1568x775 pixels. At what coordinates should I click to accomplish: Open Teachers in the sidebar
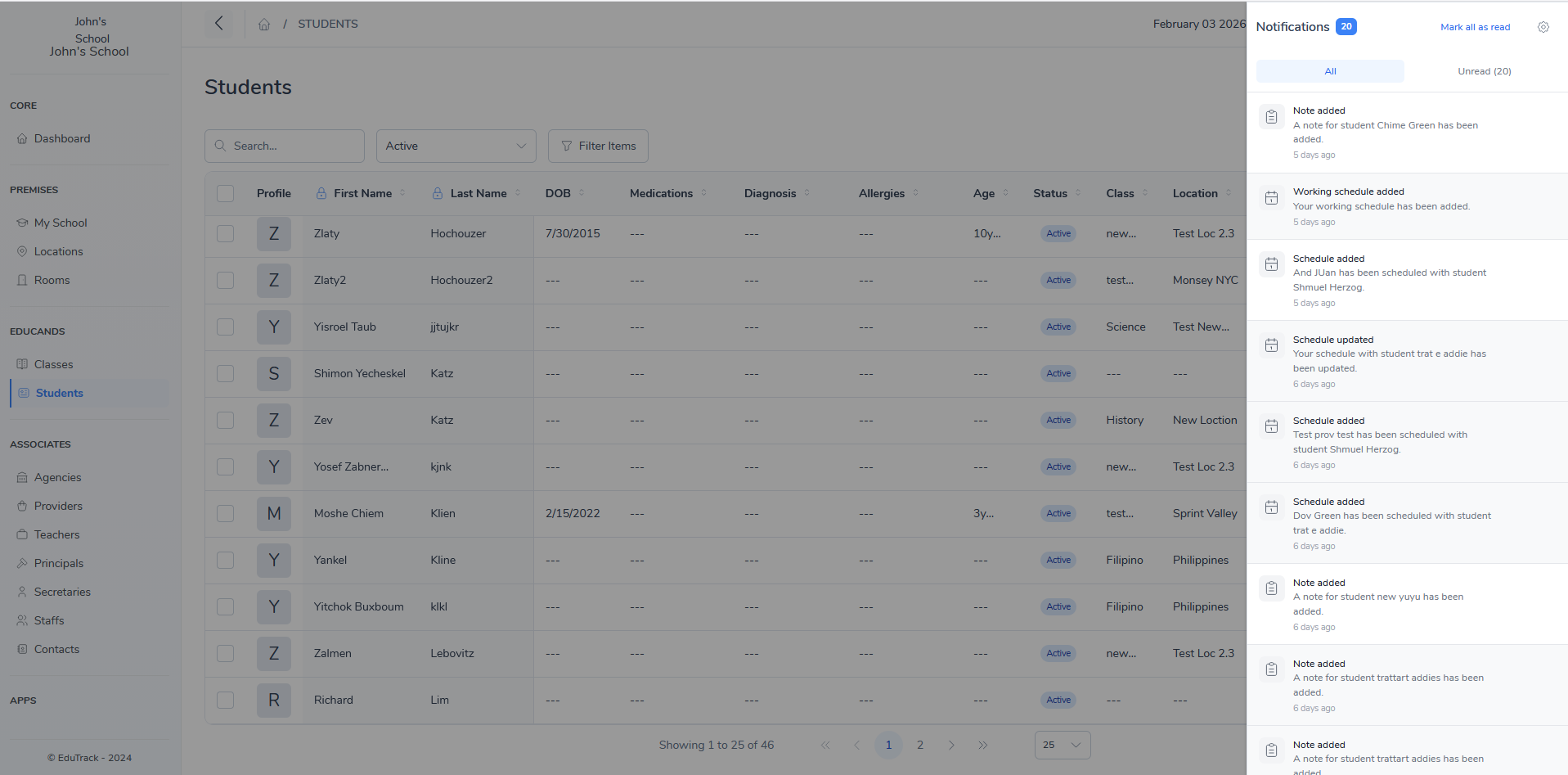point(56,534)
